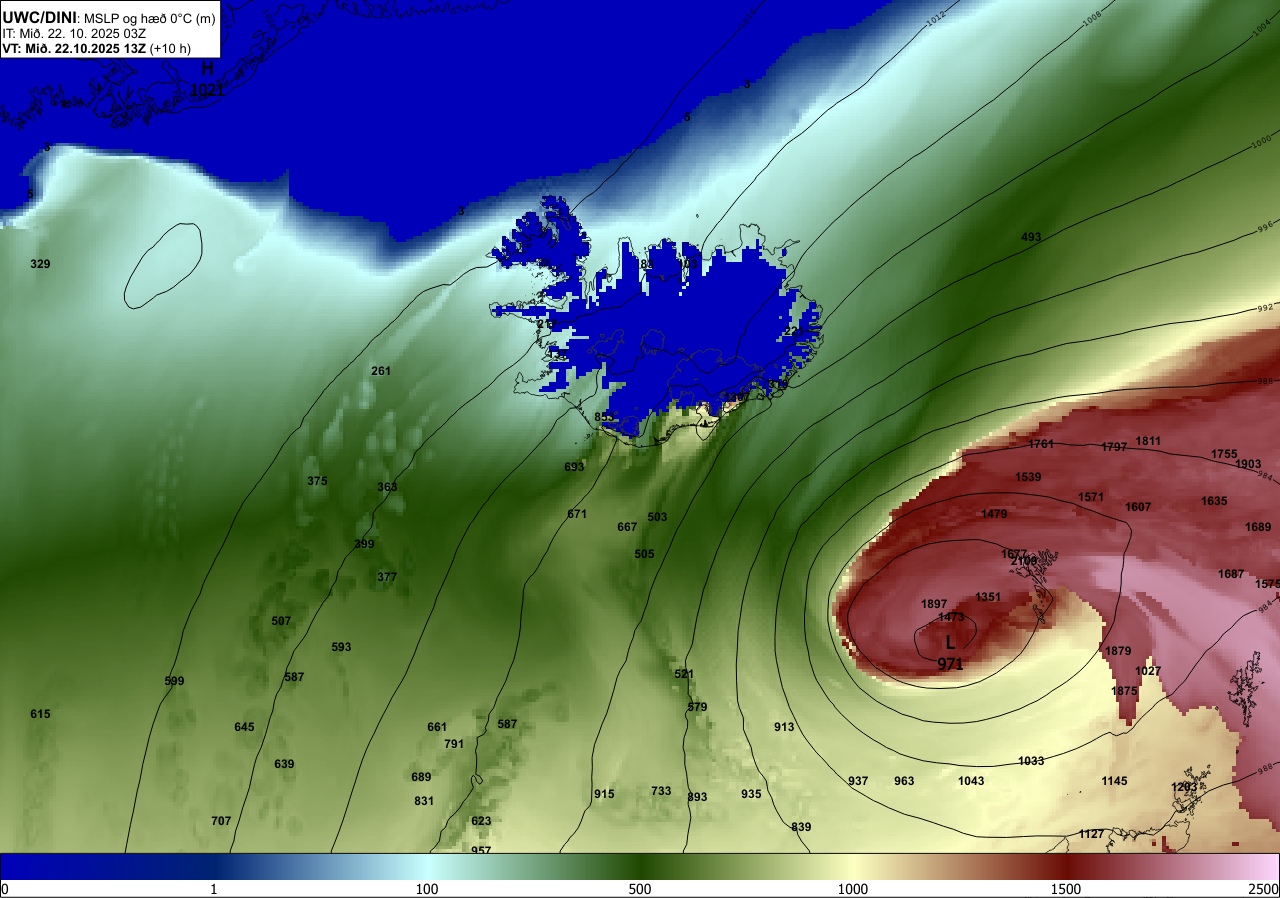Click the height value 1903
This screenshot has width=1280, height=898.
point(1248,464)
